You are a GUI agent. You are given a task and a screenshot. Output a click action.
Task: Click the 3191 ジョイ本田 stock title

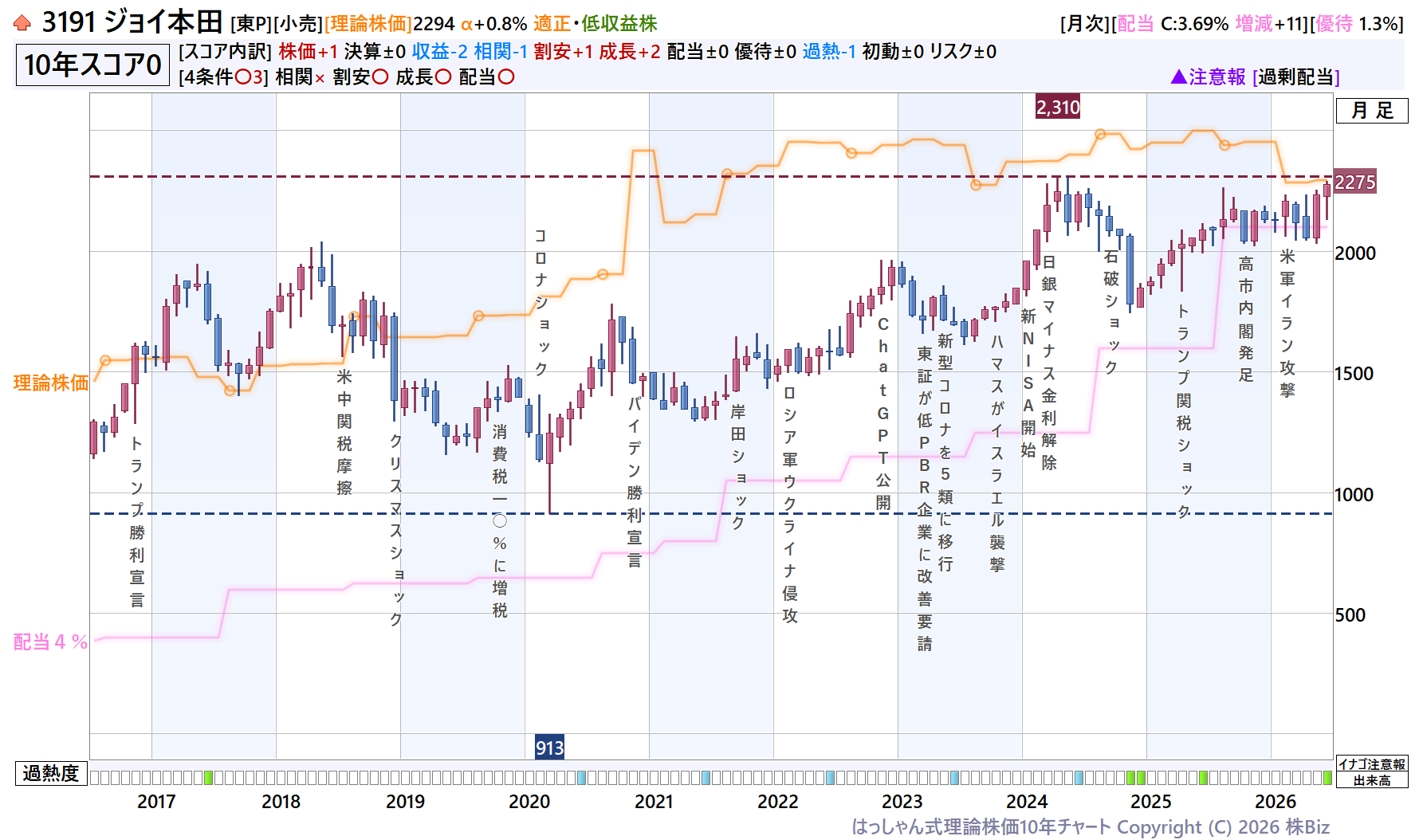(x=132, y=22)
